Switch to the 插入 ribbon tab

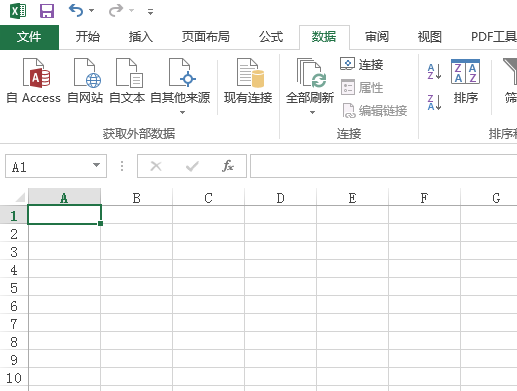141,37
